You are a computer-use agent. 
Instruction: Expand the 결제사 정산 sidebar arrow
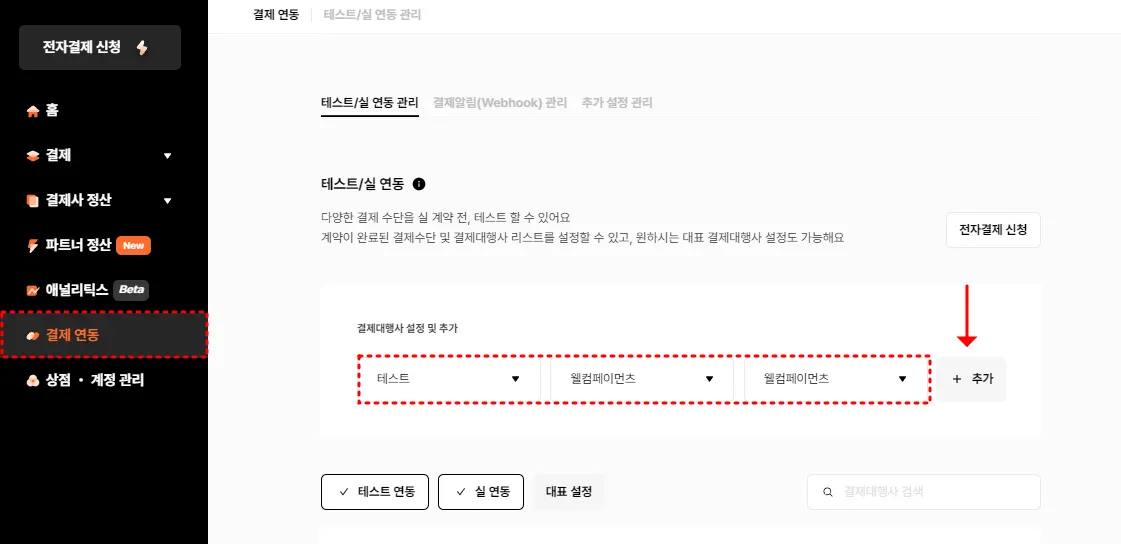(x=167, y=200)
